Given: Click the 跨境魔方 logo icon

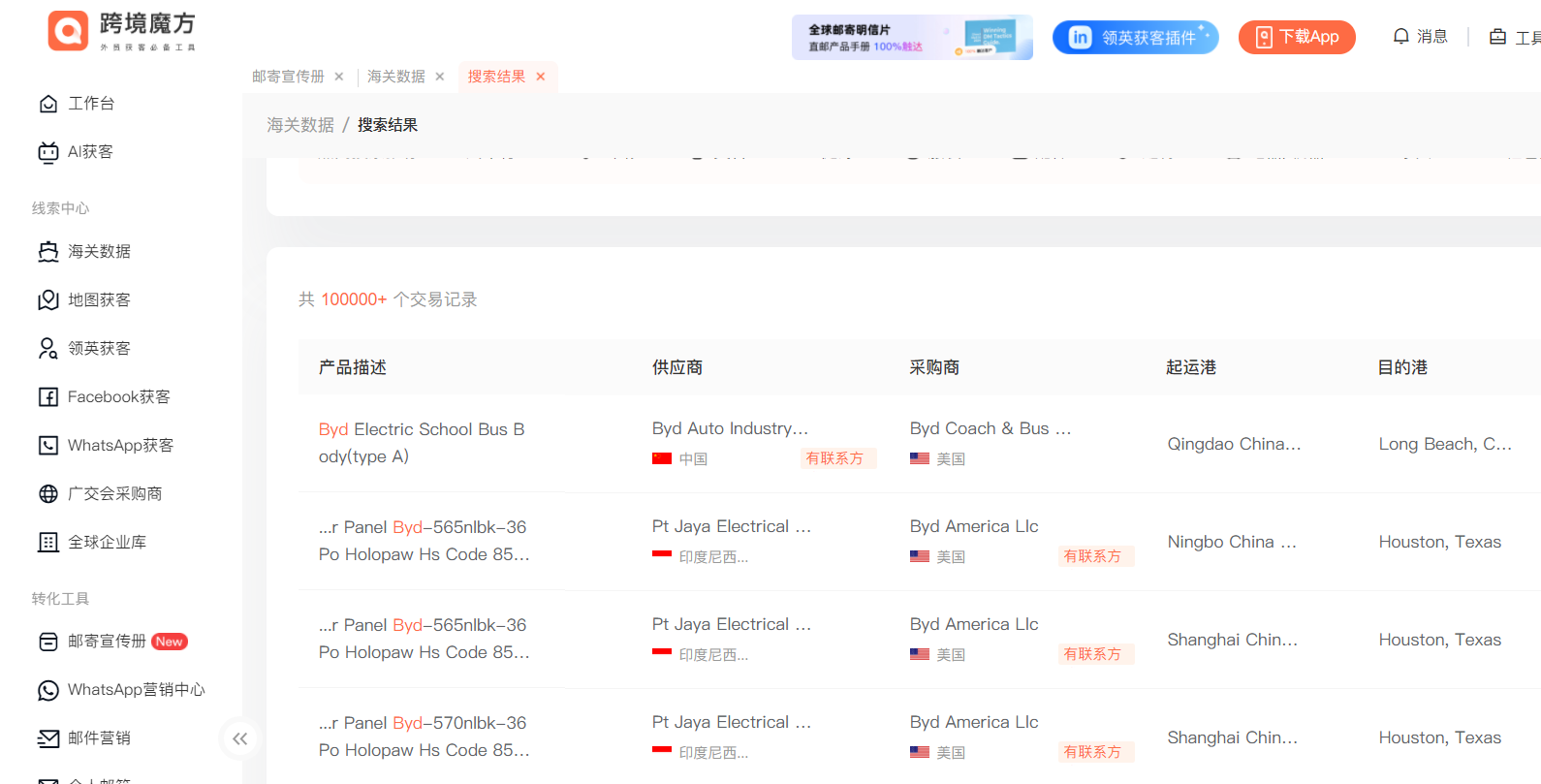Looking at the screenshot, I should coord(68,31).
